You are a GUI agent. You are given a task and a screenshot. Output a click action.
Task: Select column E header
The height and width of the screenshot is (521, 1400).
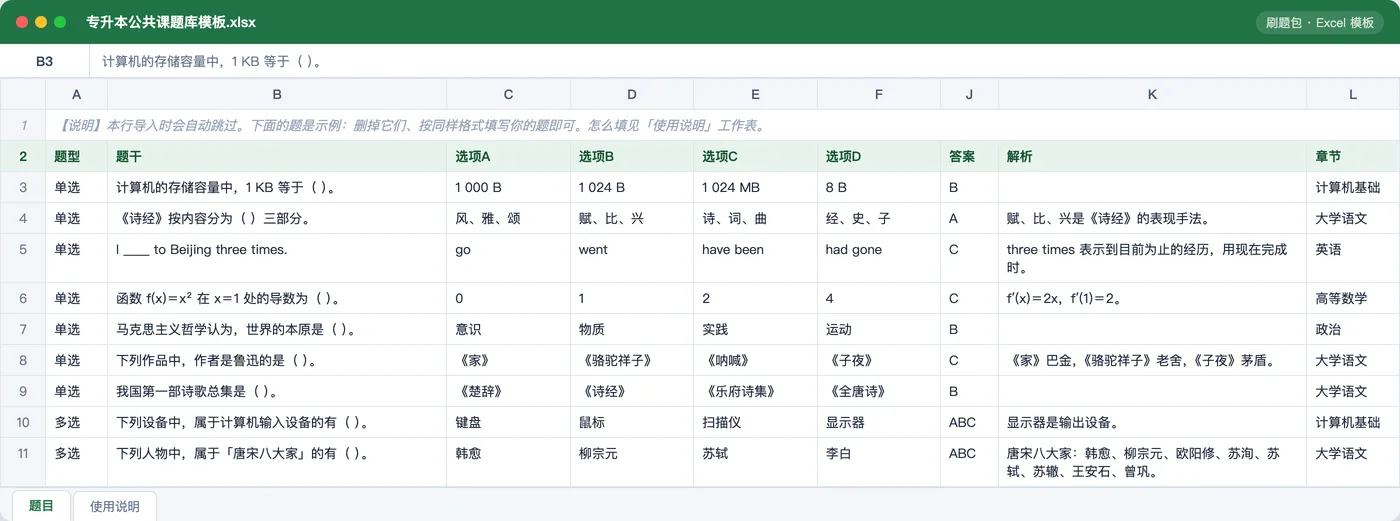point(755,95)
